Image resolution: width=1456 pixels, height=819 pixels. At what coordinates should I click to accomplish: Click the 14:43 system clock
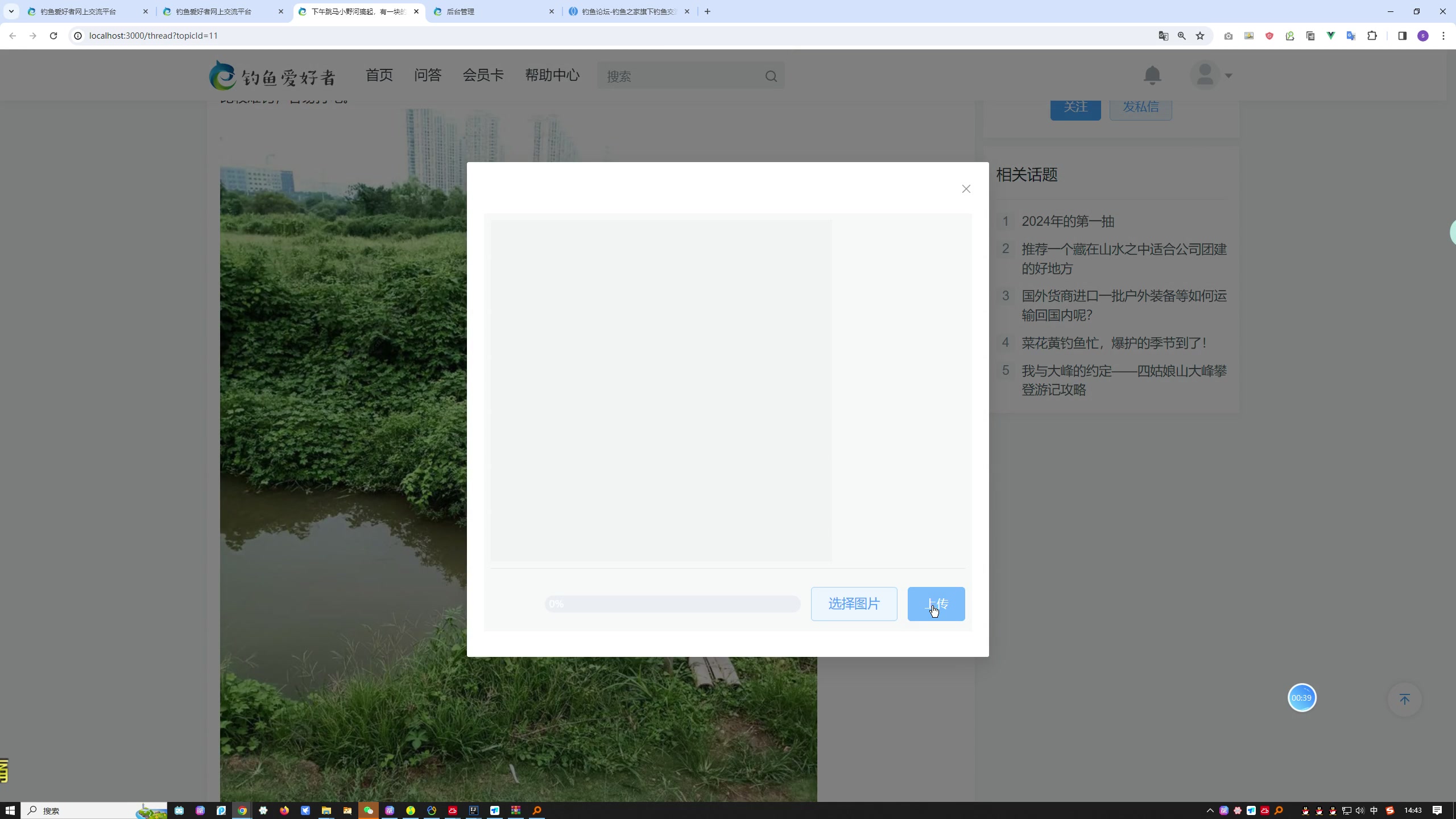coord(1413,810)
